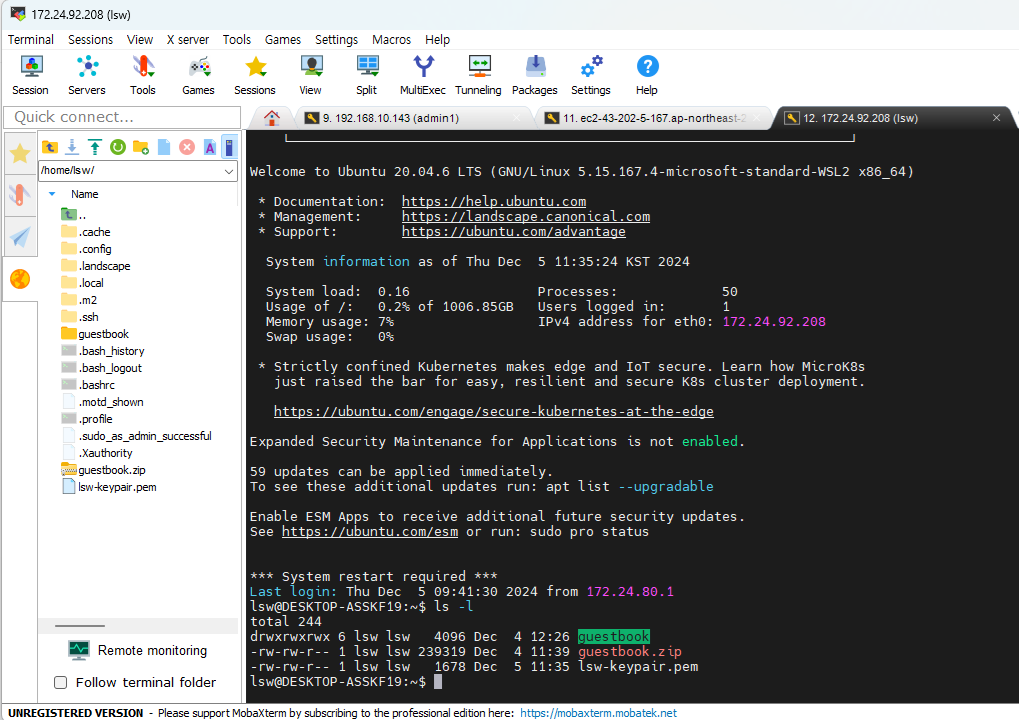The width and height of the screenshot is (1019, 720).
Task: Go to parent folder in SFTP toolbar
Action: click(50, 148)
